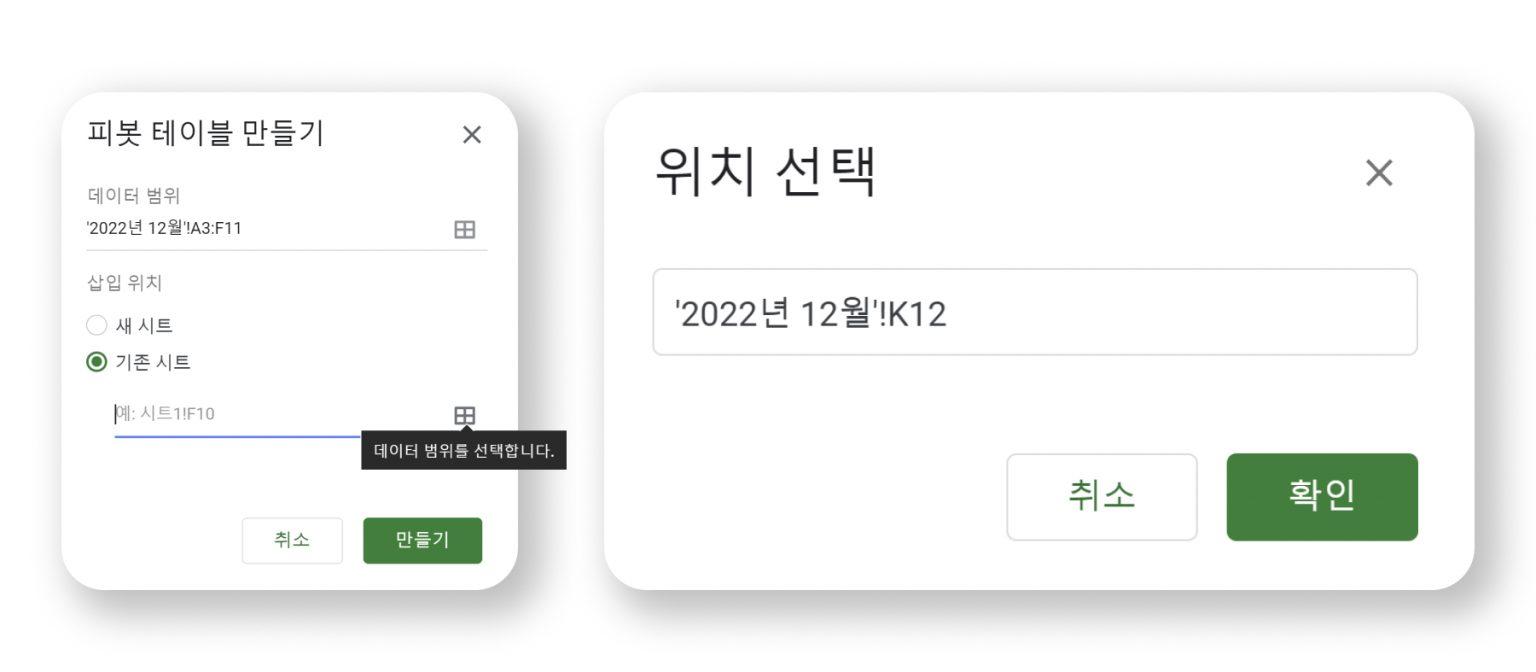The width and height of the screenshot is (1536, 672).
Task: Click the 위치 선택 heading text
Action: tap(765, 173)
